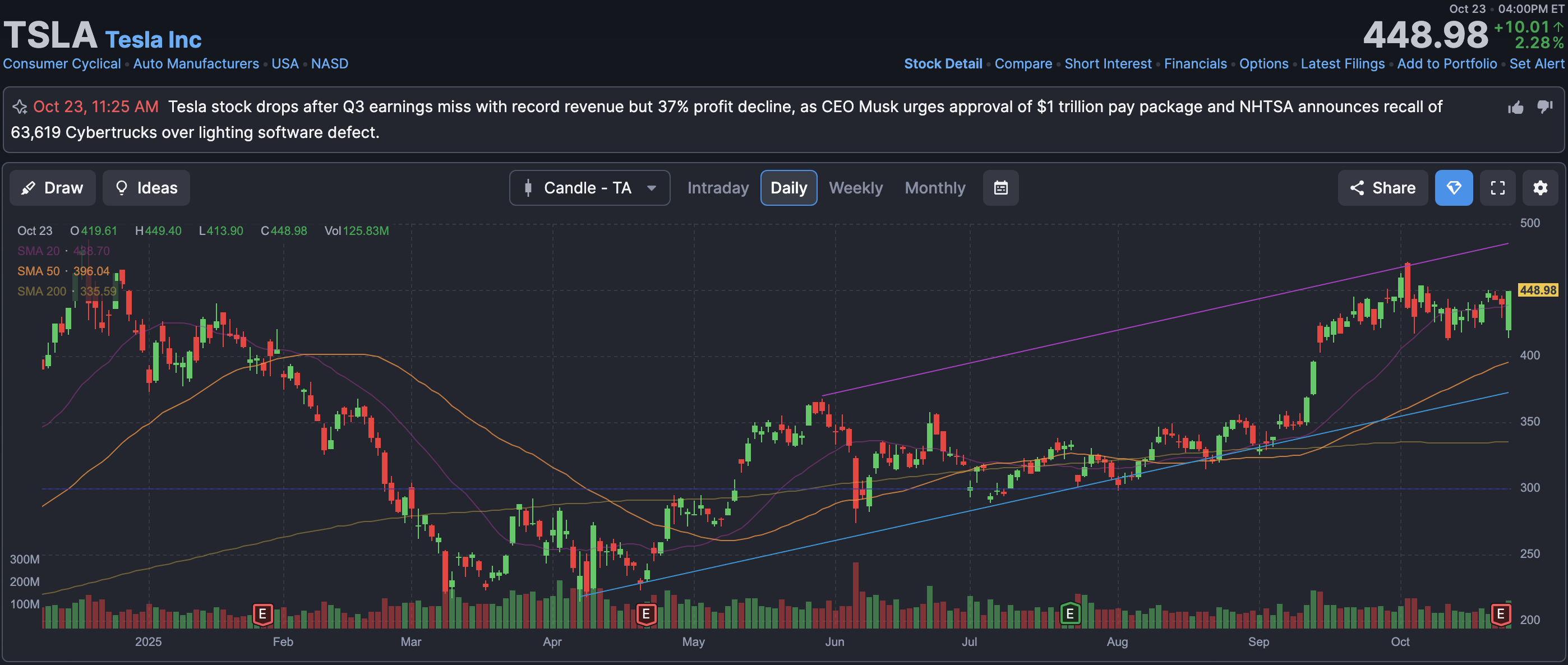Toggle the SMA 20 indicator label
This screenshot has height=665, width=1568.
(38, 251)
